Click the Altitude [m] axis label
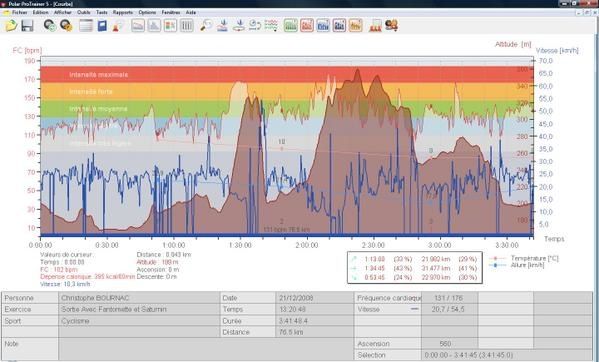This screenshot has width=599, height=362. [x=513, y=44]
